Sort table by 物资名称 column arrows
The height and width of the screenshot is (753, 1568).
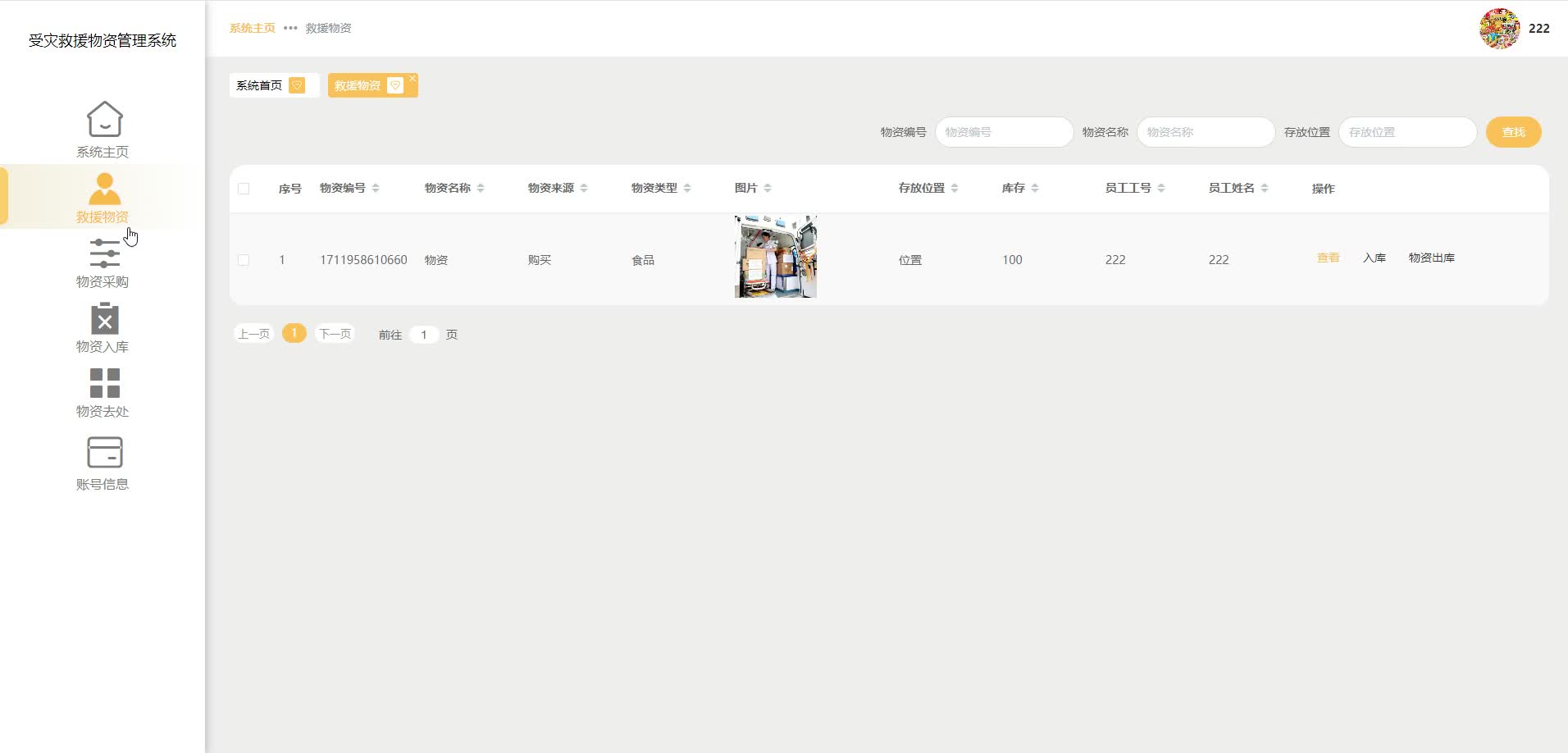tap(481, 188)
